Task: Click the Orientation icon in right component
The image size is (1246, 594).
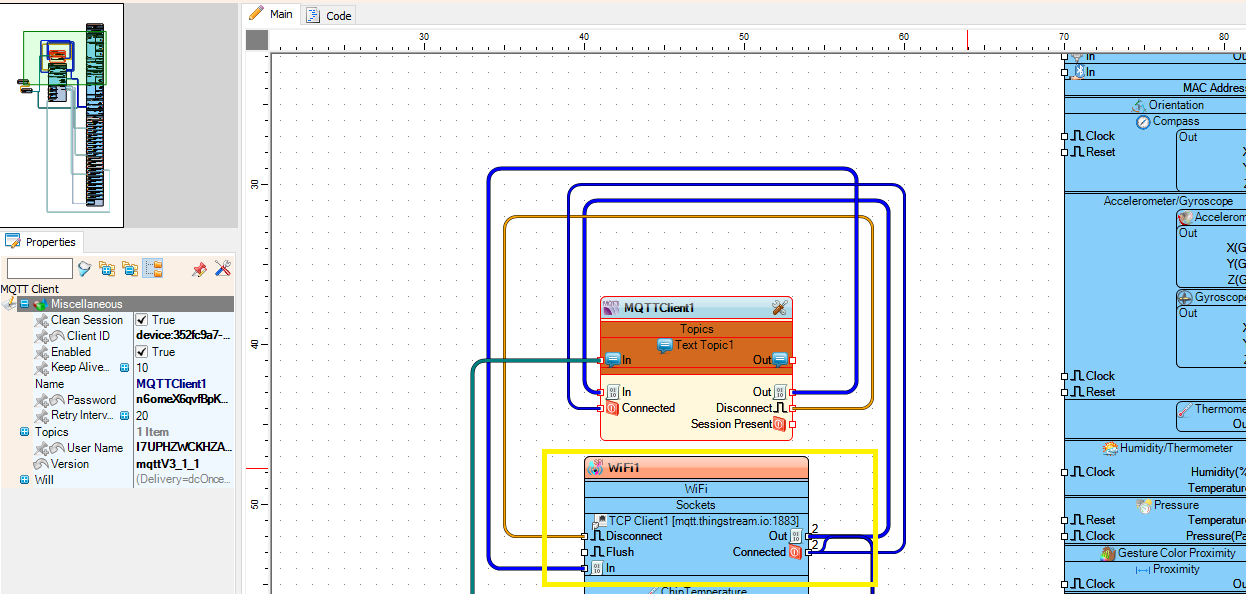Action: 1138,105
